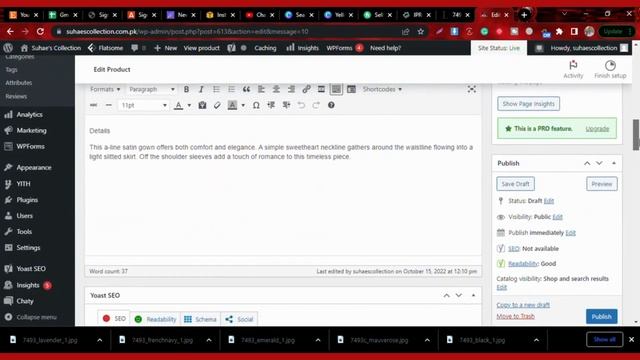Screen dimensions: 640x360
Task: Increase indent in editor
Action: click(x=286, y=105)
